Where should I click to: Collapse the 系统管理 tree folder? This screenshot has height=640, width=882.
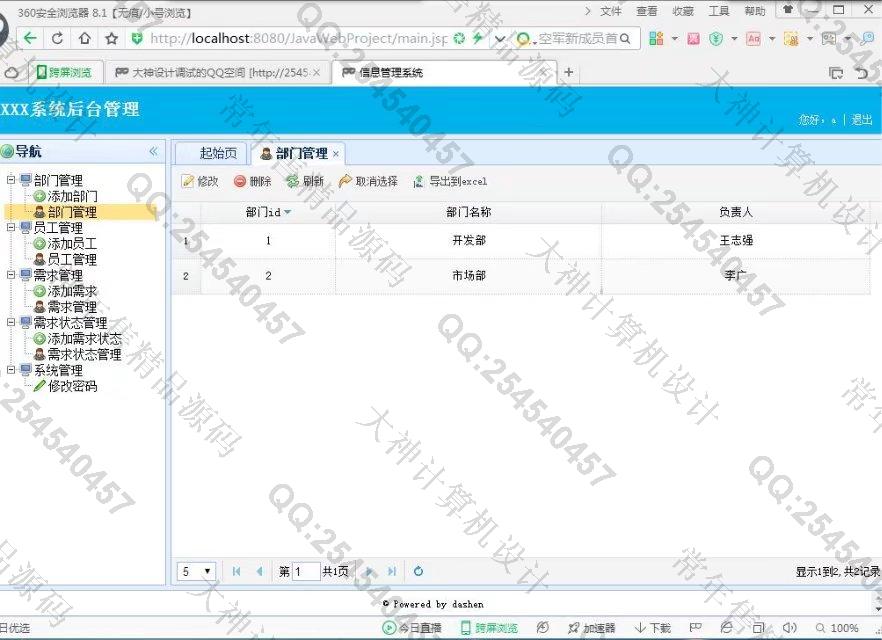pos(11,369)
